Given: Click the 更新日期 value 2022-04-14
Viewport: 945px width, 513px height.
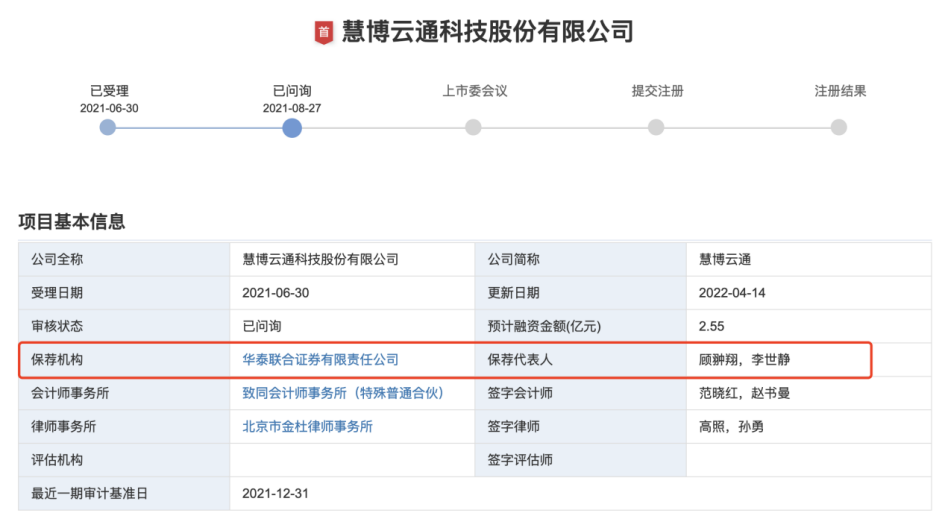Looking at the screenshot, I should point(732,293).
